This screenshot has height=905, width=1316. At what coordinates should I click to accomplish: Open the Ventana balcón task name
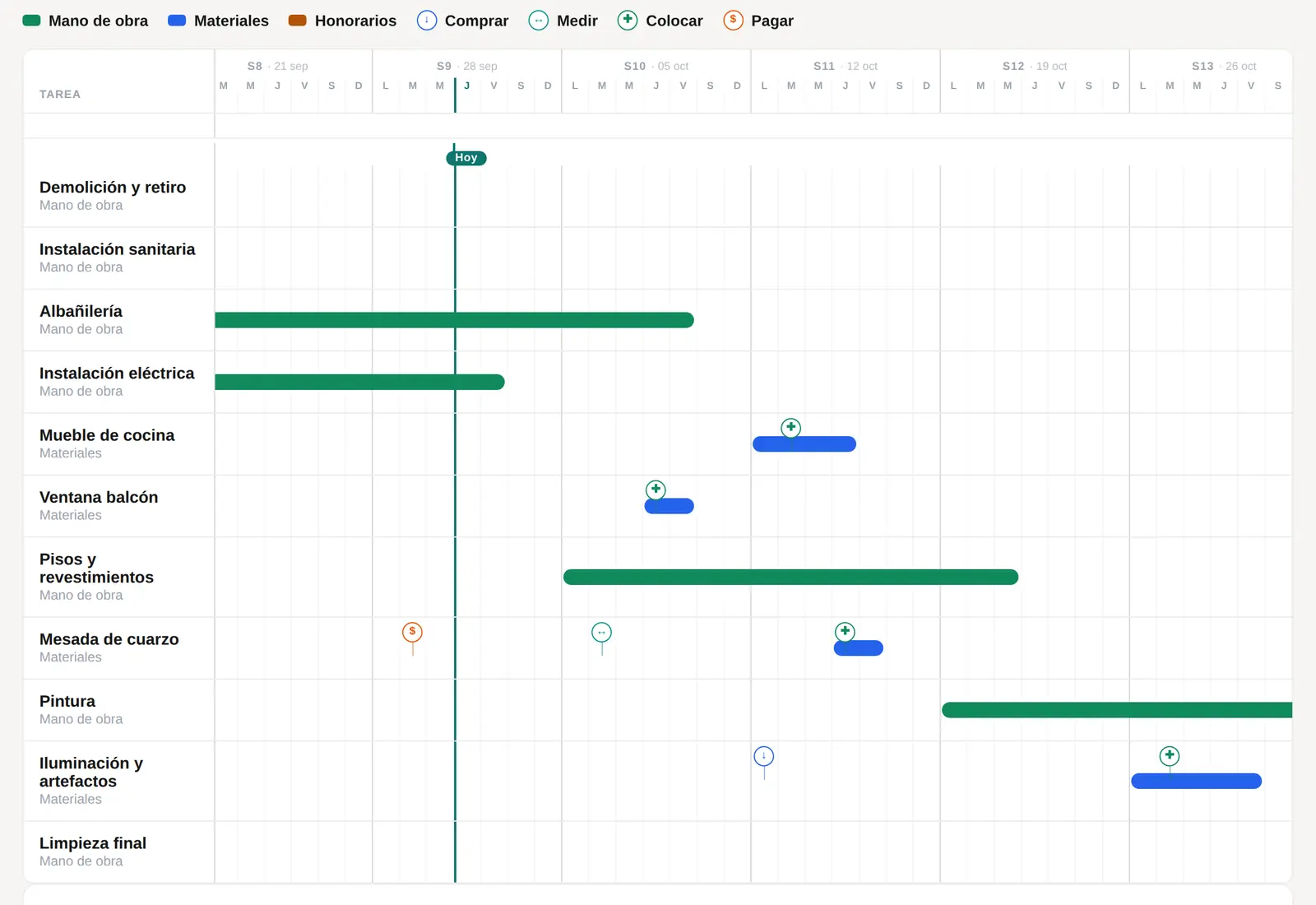click(x=99, y=497)
